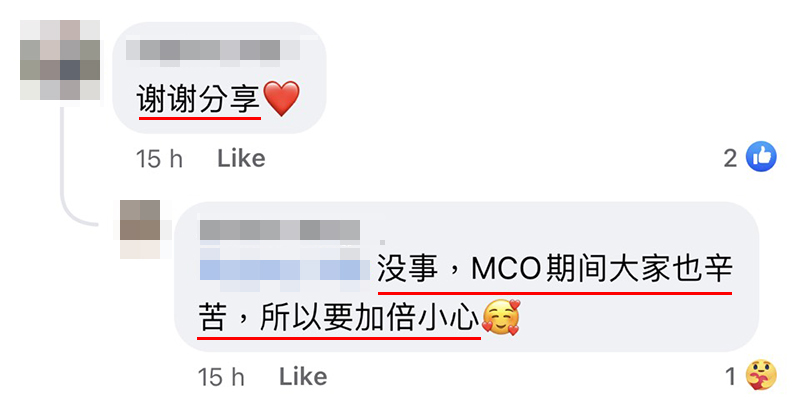Click the blue highlighted mention tag in reply

tap(284, 269)
